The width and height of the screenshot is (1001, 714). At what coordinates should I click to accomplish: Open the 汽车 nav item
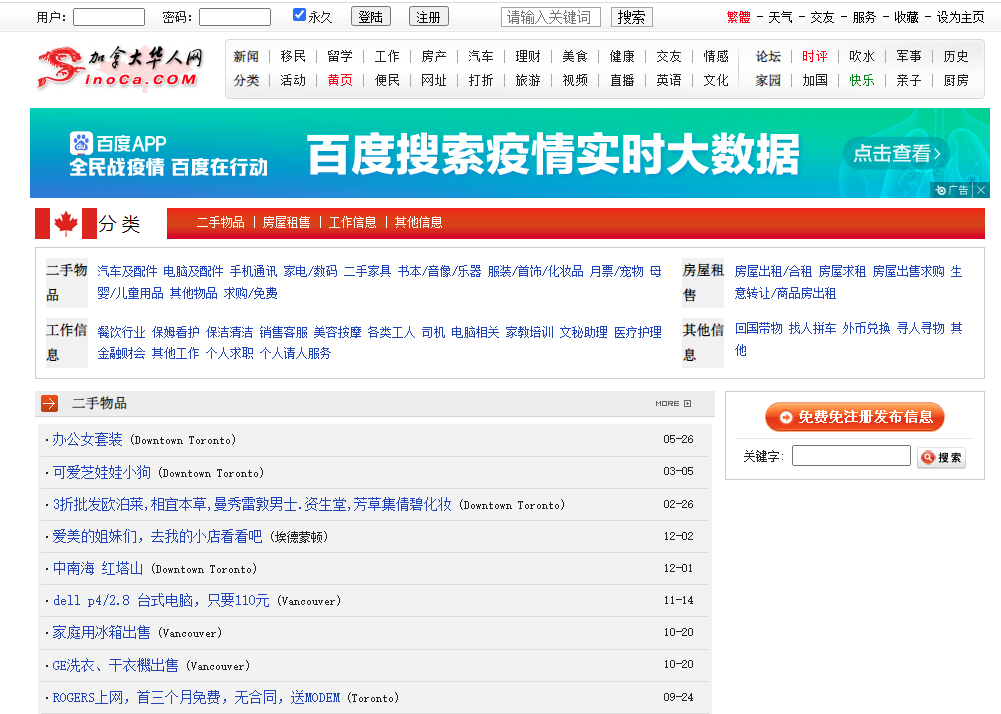click(481, 56)
